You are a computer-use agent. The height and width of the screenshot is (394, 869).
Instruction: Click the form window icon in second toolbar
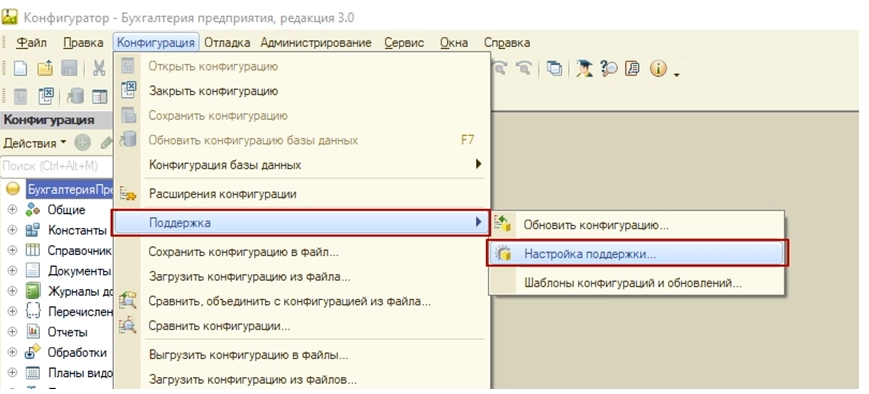[100, 96]
